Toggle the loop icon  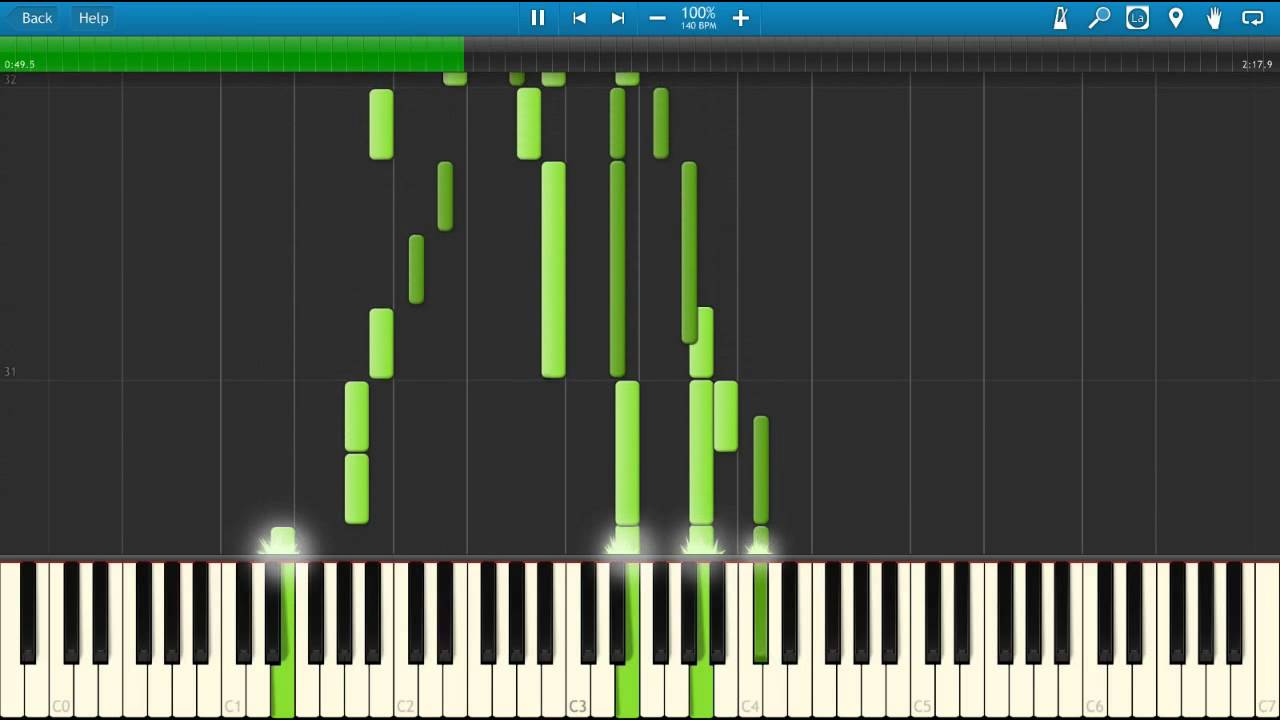pyautogui.click(x=1252, y=18)
